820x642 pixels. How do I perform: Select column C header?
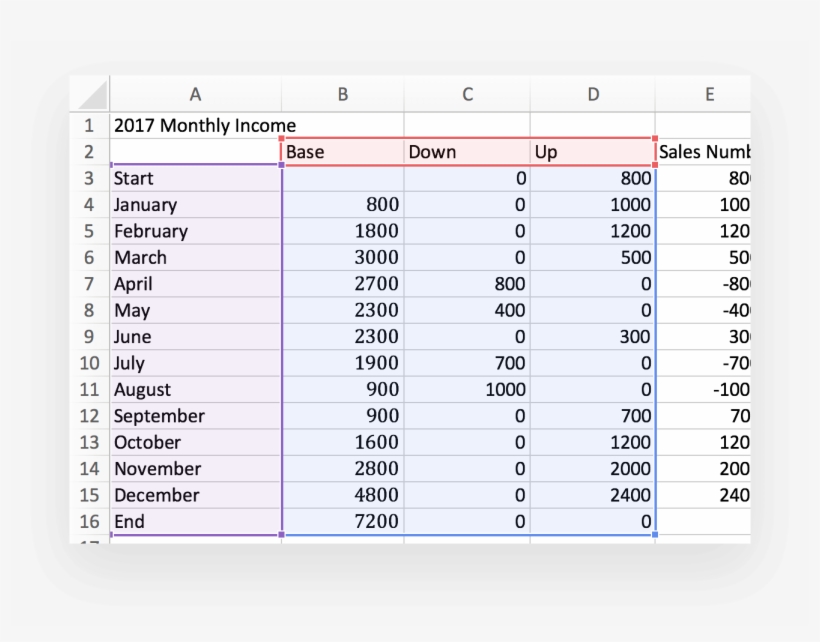coord(467,94)
